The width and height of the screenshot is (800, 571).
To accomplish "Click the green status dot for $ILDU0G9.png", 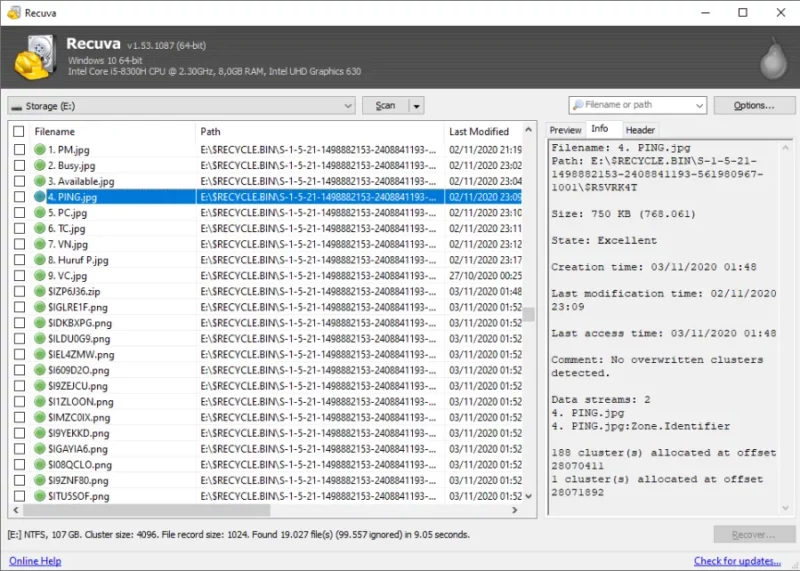I will pyautogui.click(x=40, y=338).
